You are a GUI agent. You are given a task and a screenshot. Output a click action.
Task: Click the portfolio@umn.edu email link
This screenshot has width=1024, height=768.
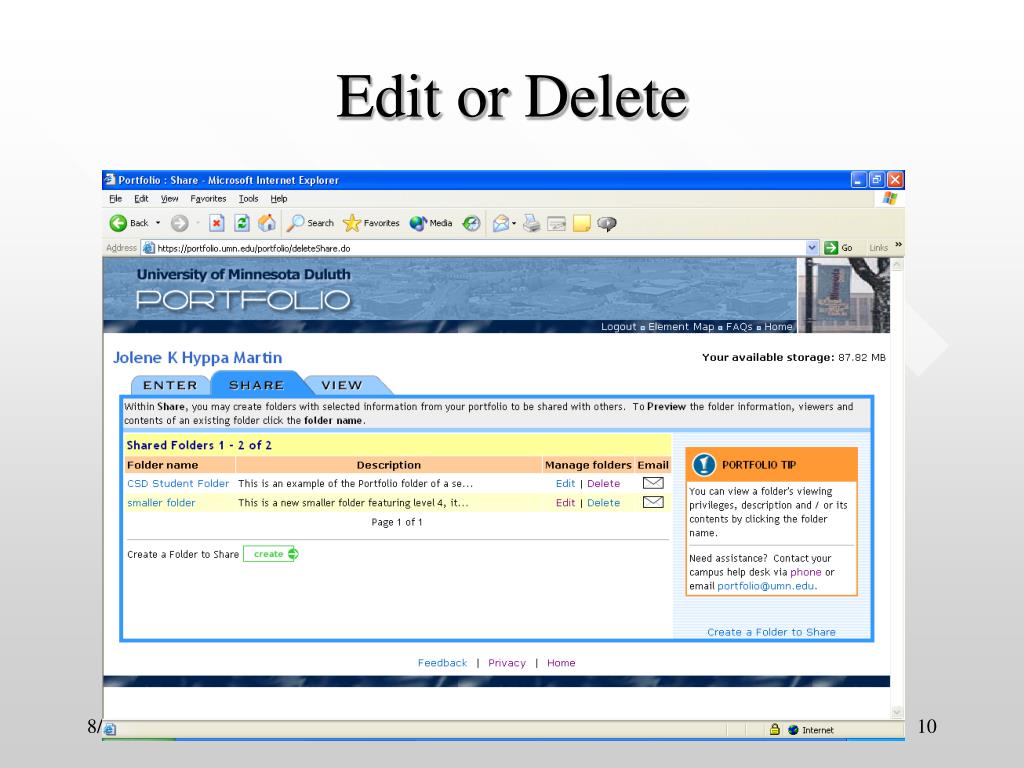coord(766,586)
